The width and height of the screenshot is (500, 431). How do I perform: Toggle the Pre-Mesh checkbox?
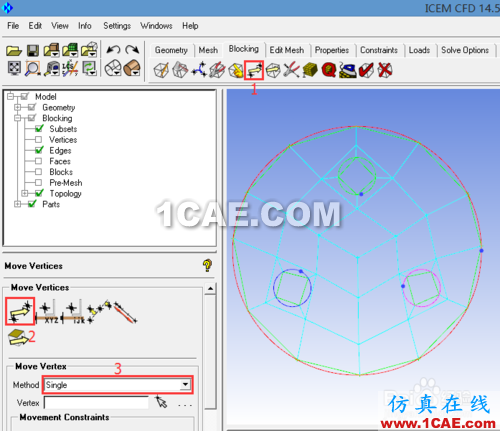click(x=38, y=182)
